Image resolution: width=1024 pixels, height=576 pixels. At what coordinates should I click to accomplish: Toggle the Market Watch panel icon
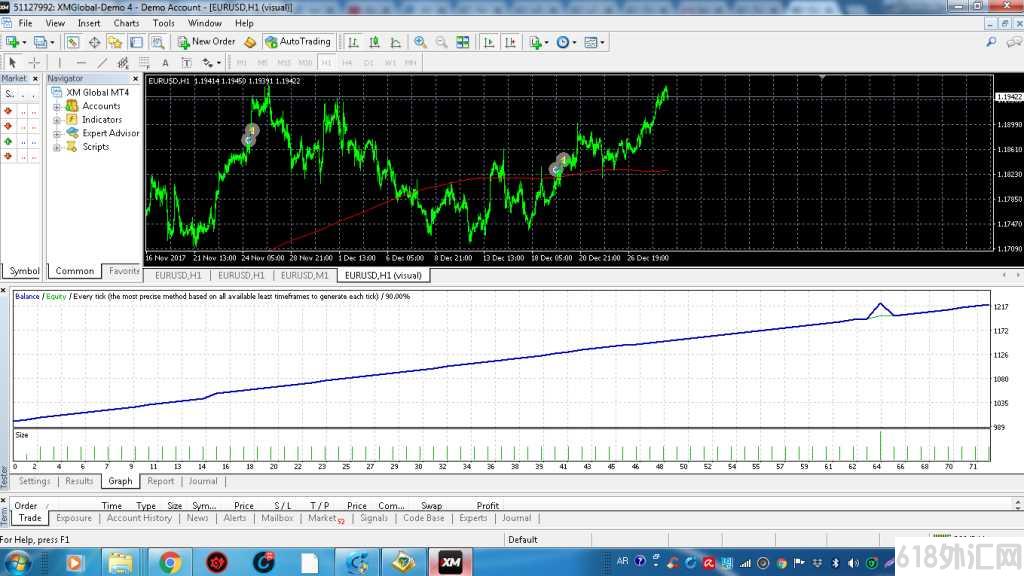pos(72,42)
